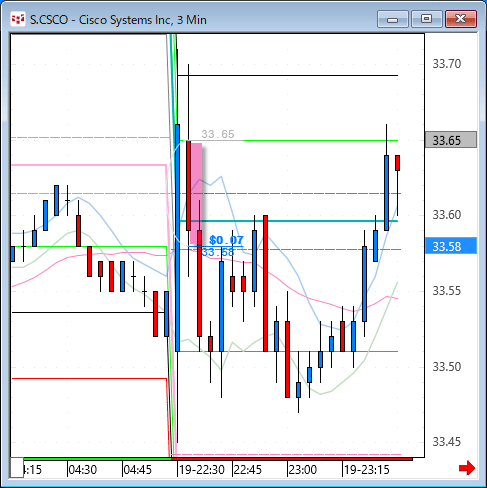This screenshot has width=487, height=488.
Task: Click the 33.45 label on the price axis
Action: pyautogui.click(x=447, y=442)
